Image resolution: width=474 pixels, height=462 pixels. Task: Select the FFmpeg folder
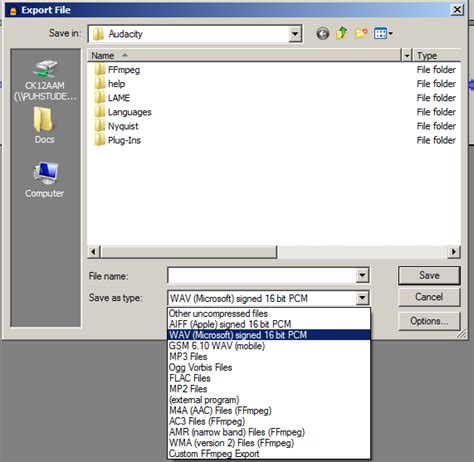(117, 70)
